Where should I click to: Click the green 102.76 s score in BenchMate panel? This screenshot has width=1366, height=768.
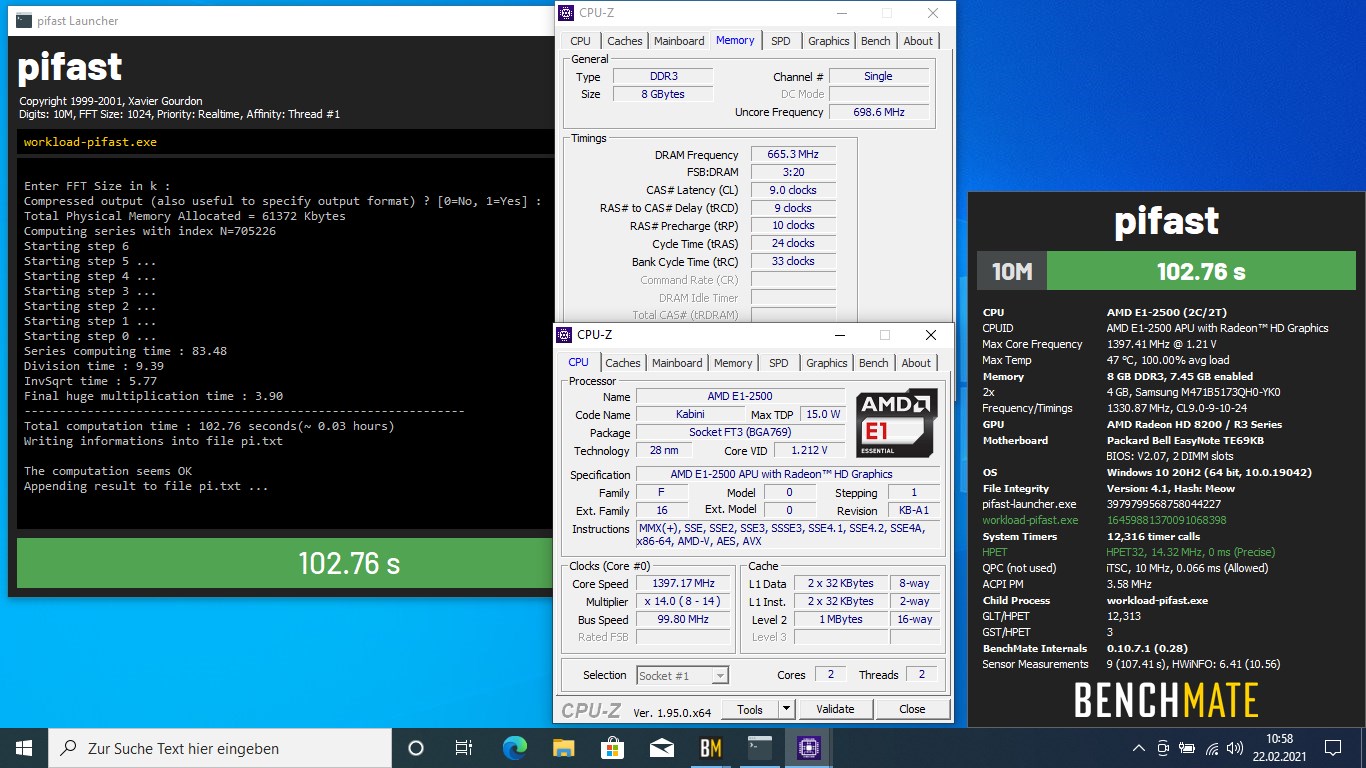coord(1201,271)
